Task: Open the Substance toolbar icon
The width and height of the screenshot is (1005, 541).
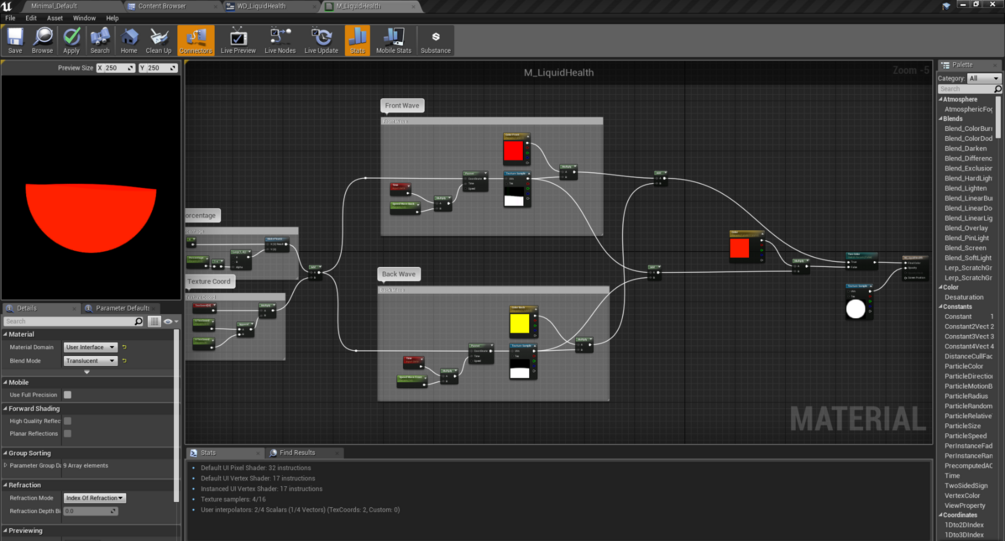Action: click(435, 40)
